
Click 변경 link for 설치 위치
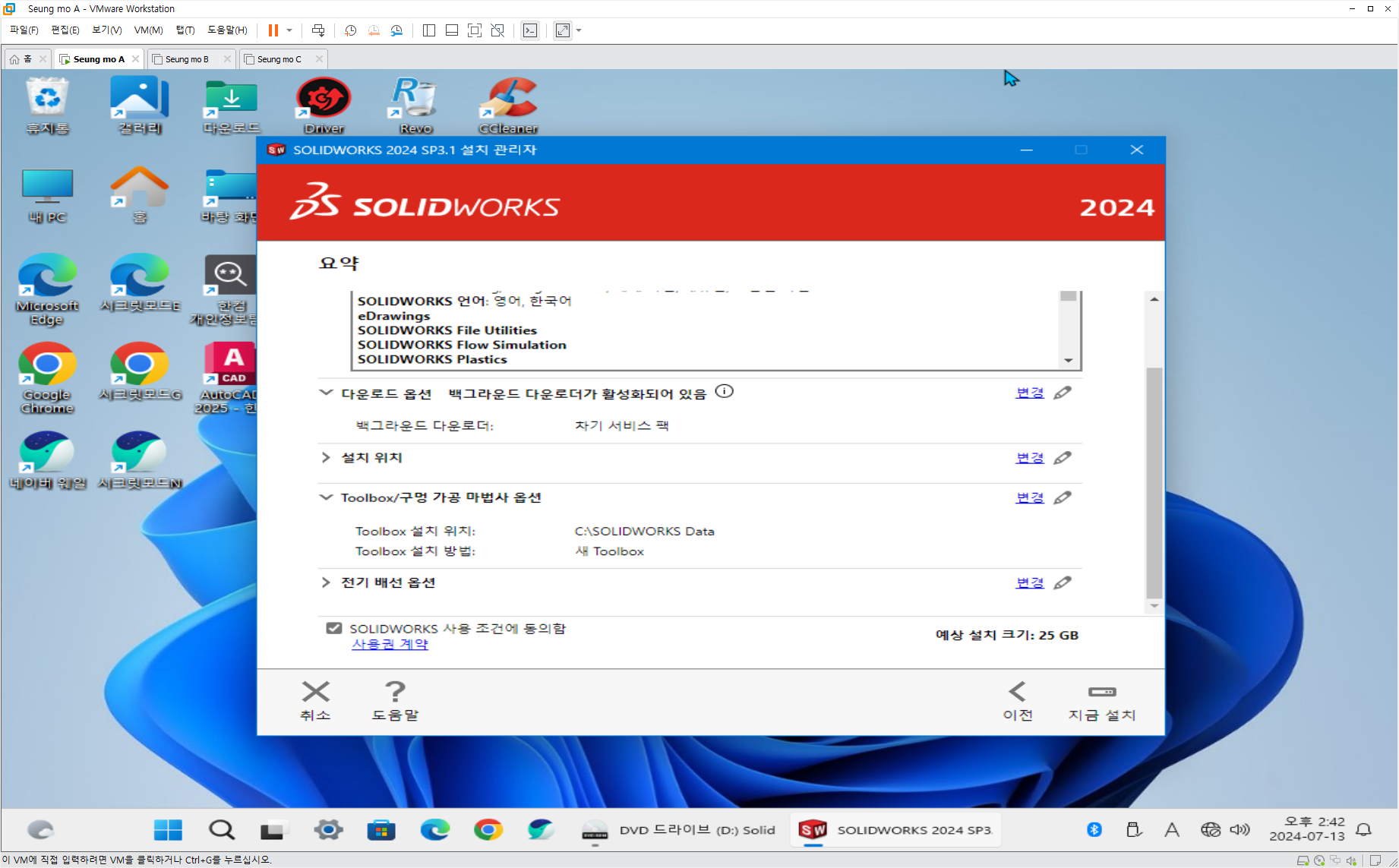[1030, 458]
